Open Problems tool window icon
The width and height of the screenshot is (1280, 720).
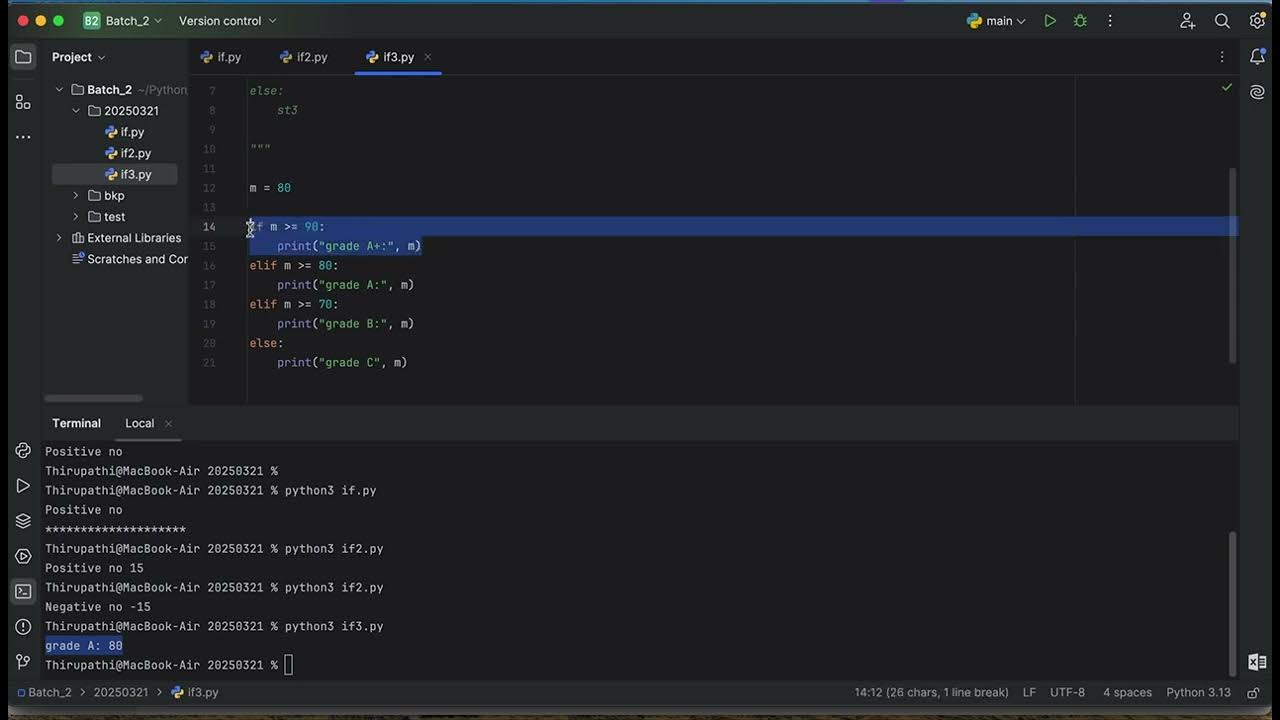[23, 627]
